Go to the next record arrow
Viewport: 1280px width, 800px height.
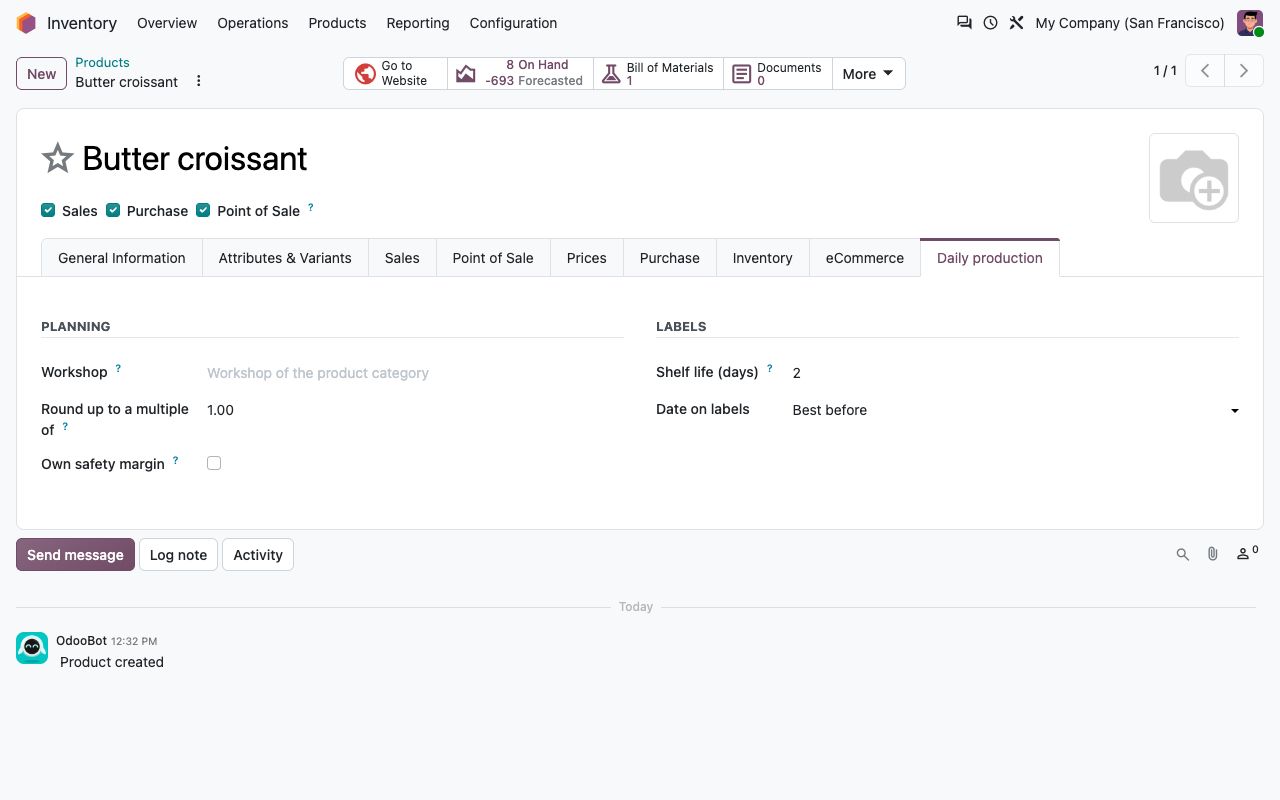1244,71
